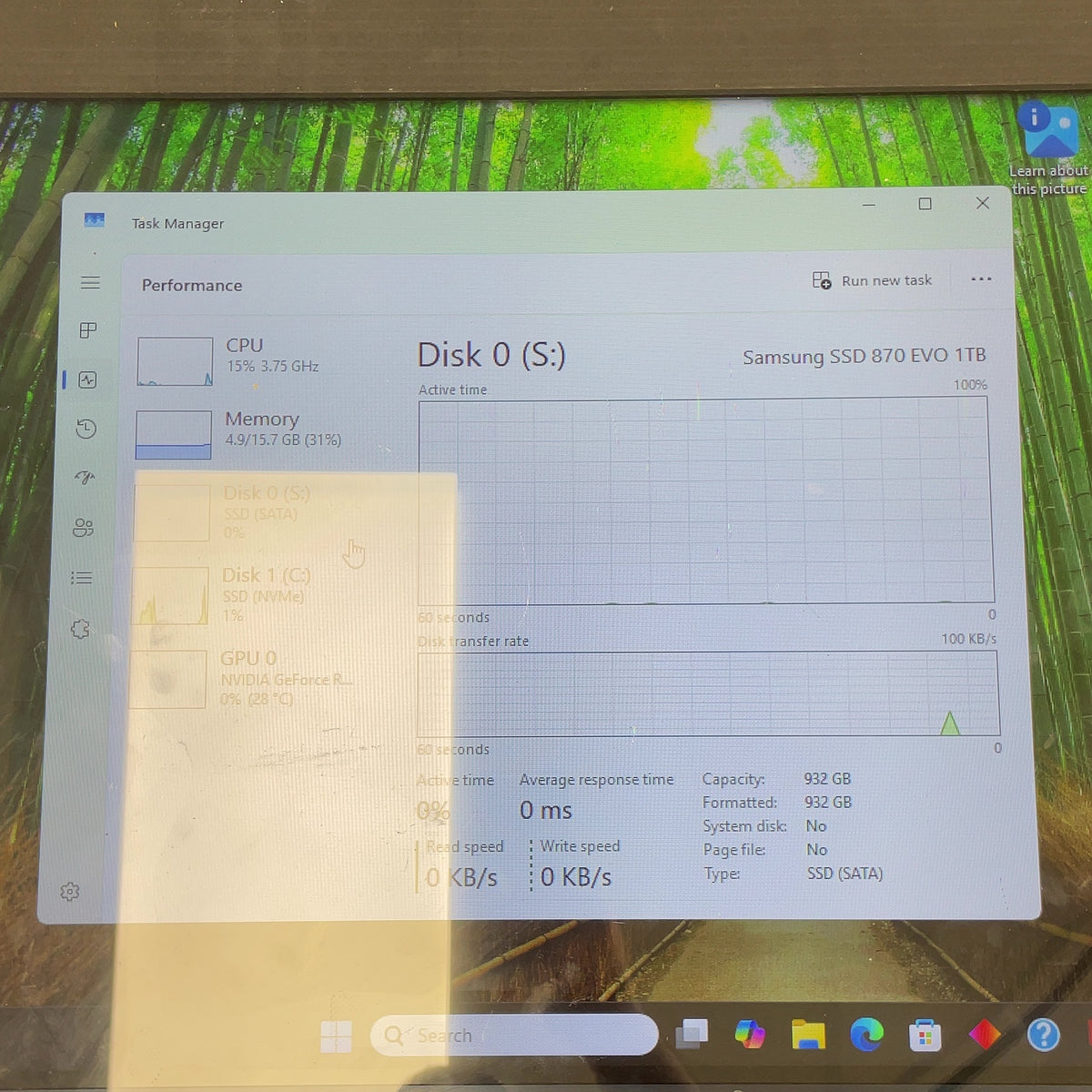Click the taskbar Search box

514,1035
